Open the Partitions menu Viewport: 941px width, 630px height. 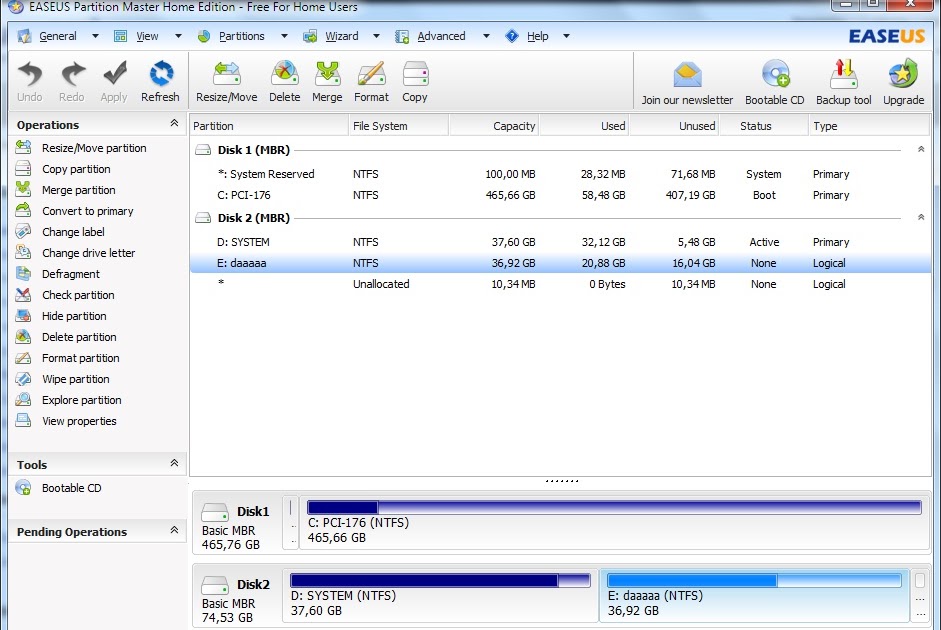click(241, 37)
